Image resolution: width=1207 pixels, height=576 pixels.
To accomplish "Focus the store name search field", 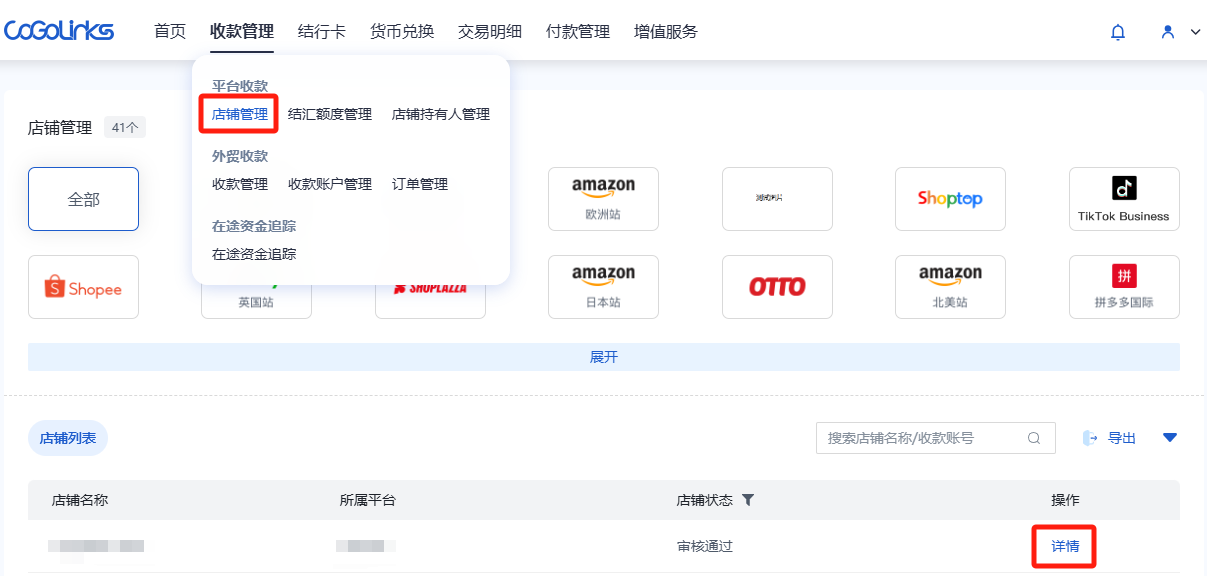I will tap(920, 438).
